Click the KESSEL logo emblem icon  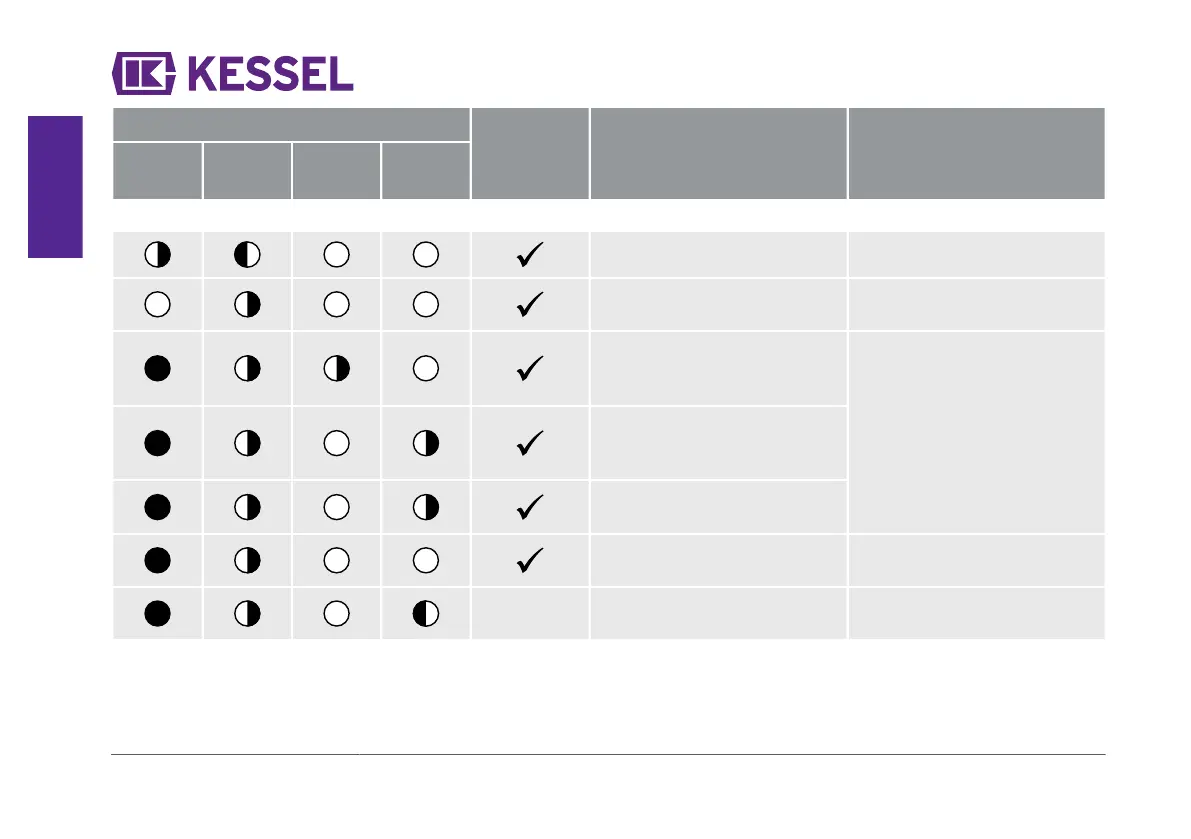click(x=144, y=73)
